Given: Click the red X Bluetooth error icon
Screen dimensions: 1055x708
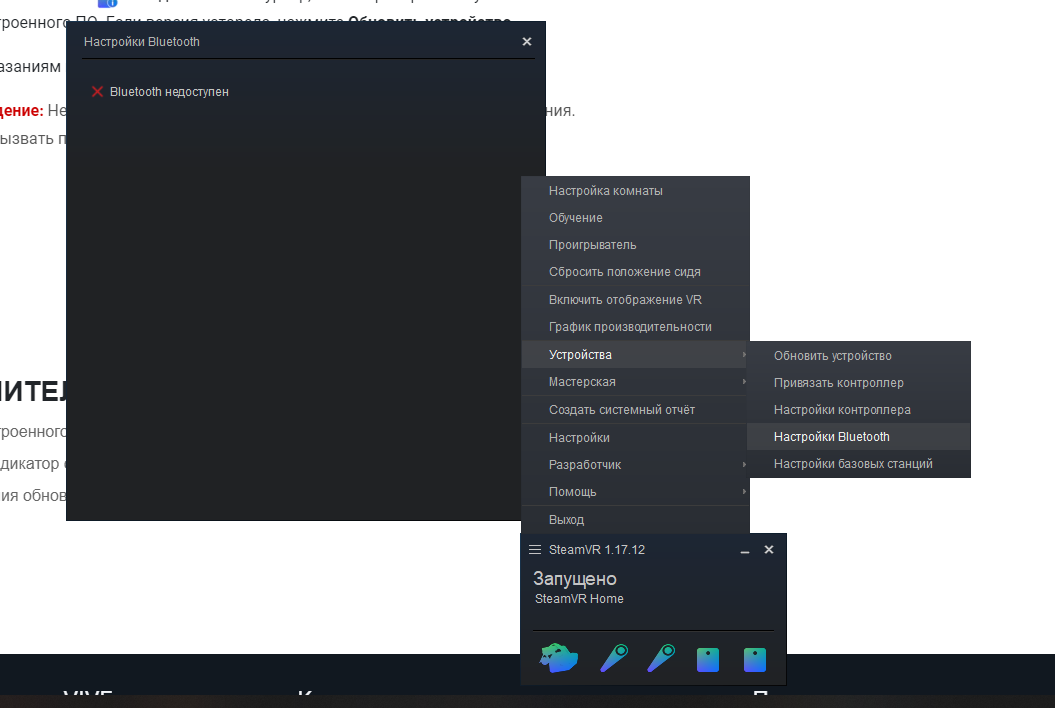Looking at the screenshot, I should point(98,92).
